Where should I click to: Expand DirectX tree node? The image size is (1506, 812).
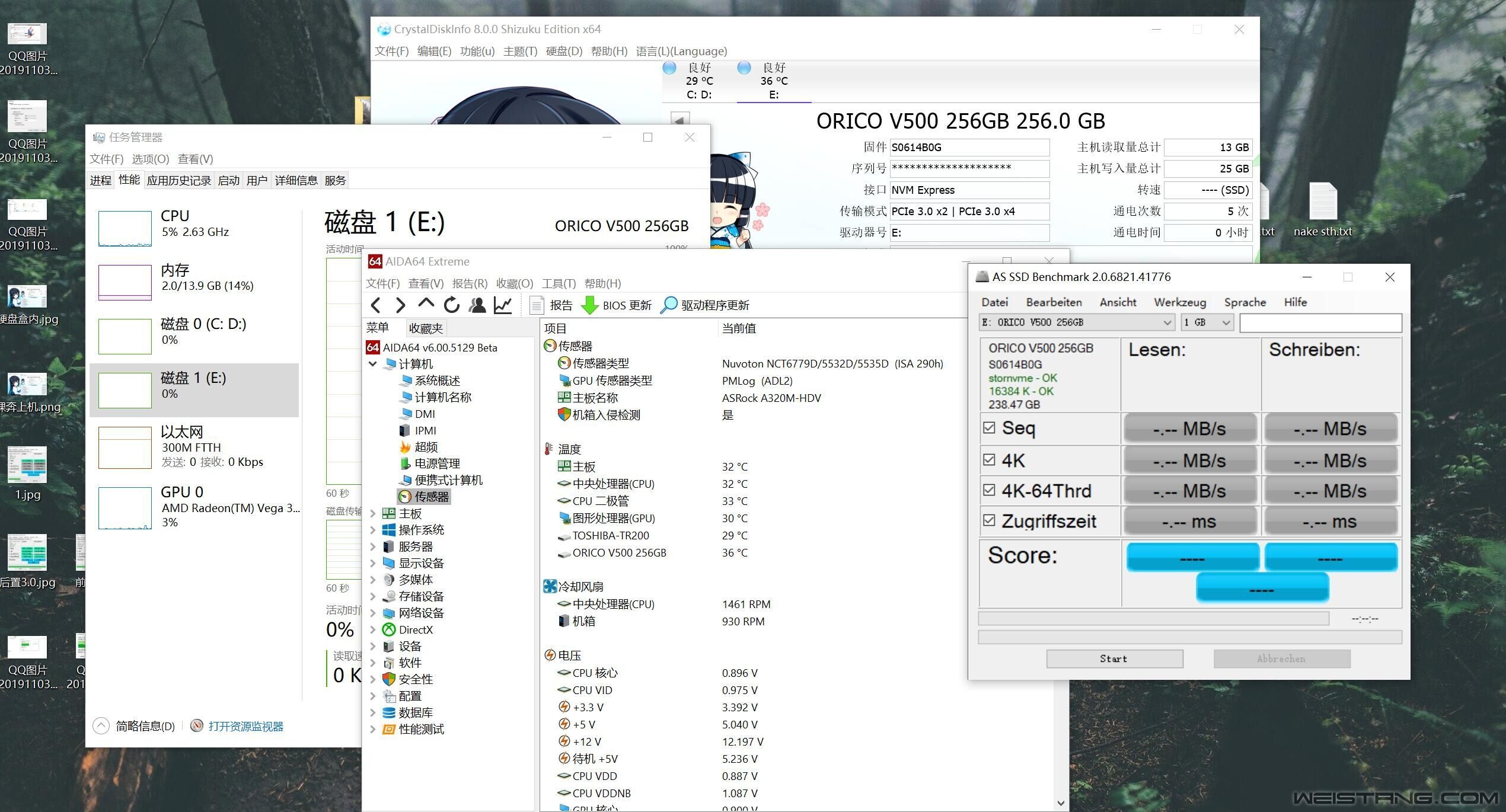pyautogui.click(x=373, y=629)
